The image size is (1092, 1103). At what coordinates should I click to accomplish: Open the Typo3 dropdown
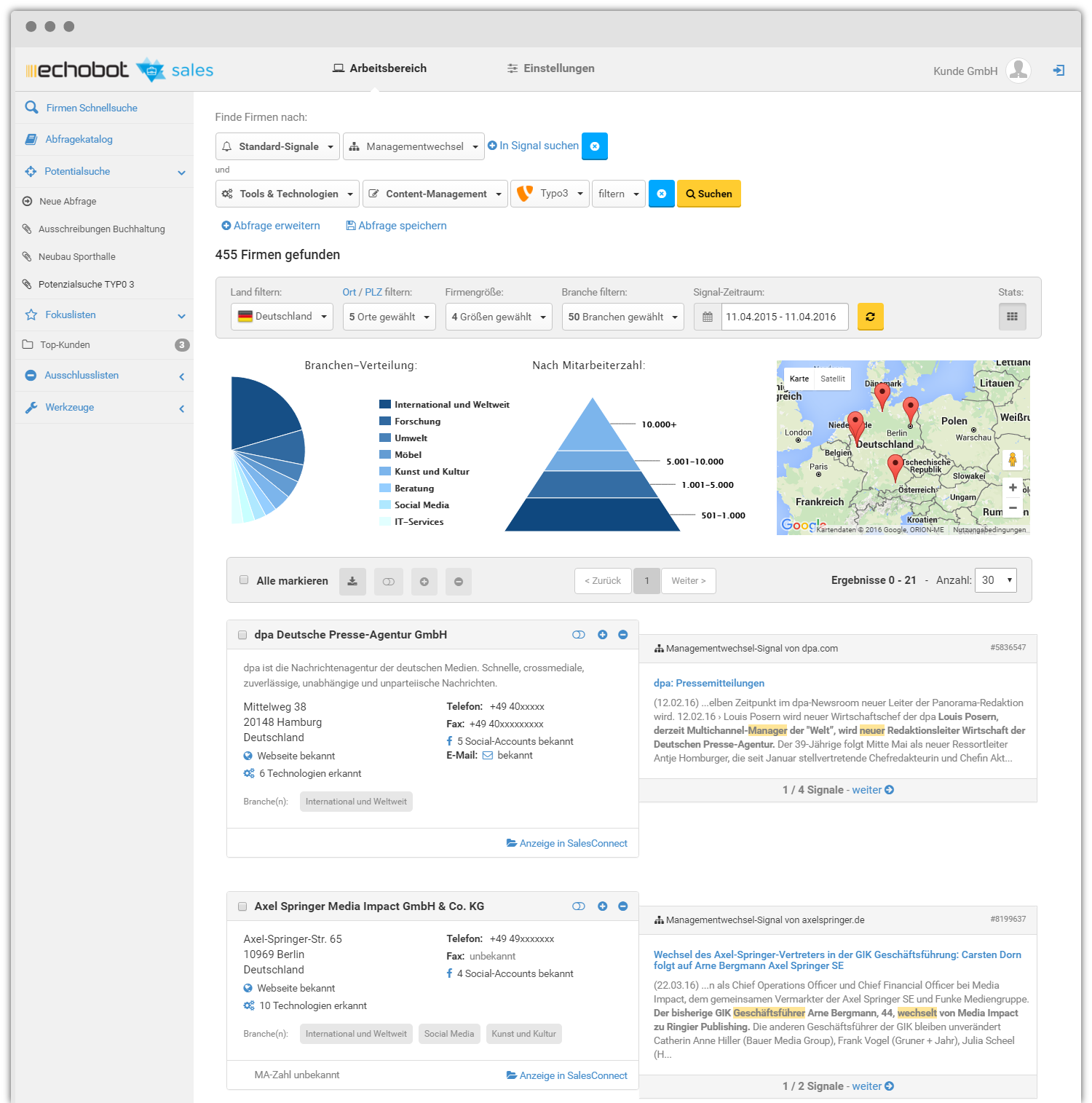[550, 194]
